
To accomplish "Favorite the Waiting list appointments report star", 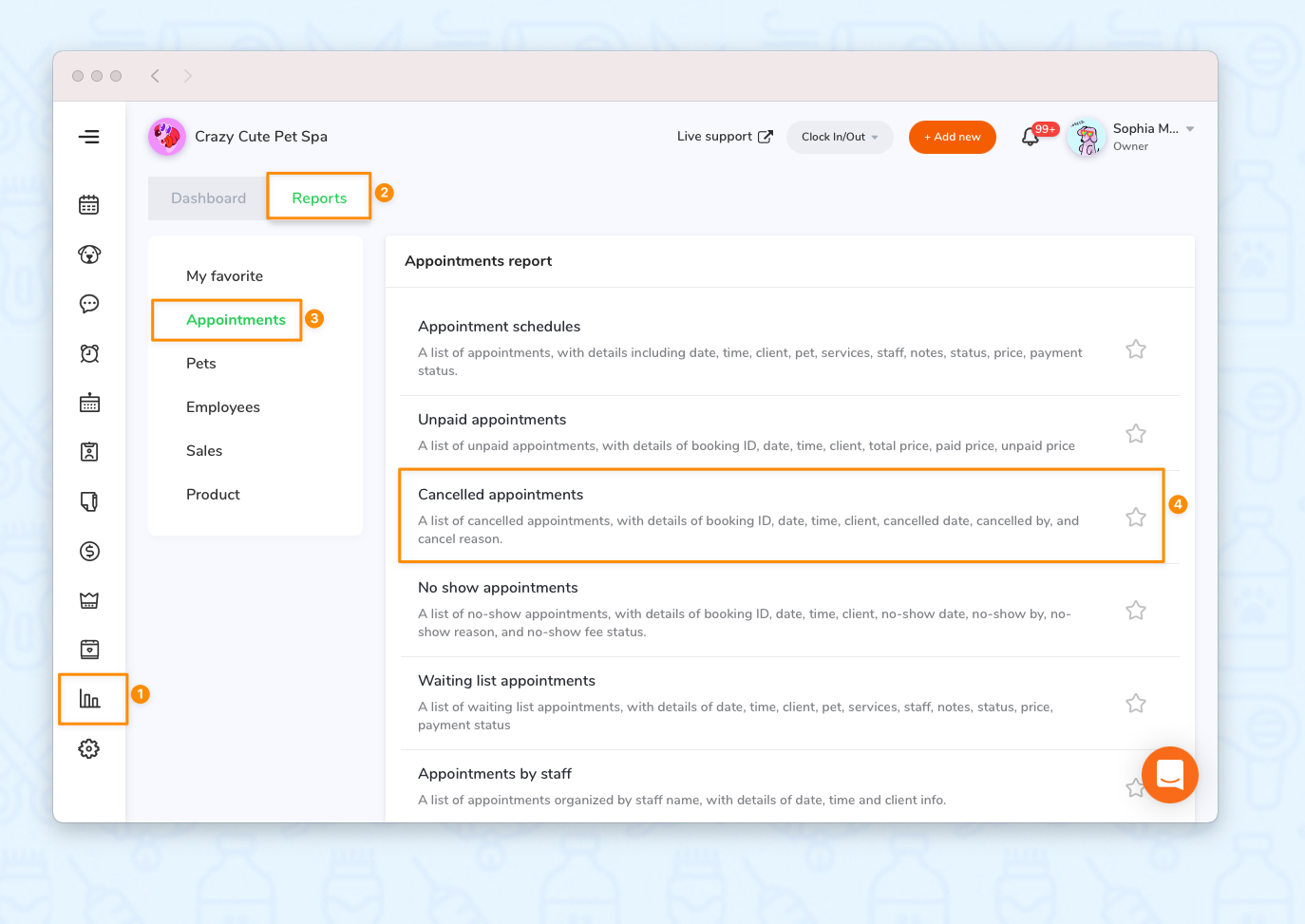I will 1136,703.
